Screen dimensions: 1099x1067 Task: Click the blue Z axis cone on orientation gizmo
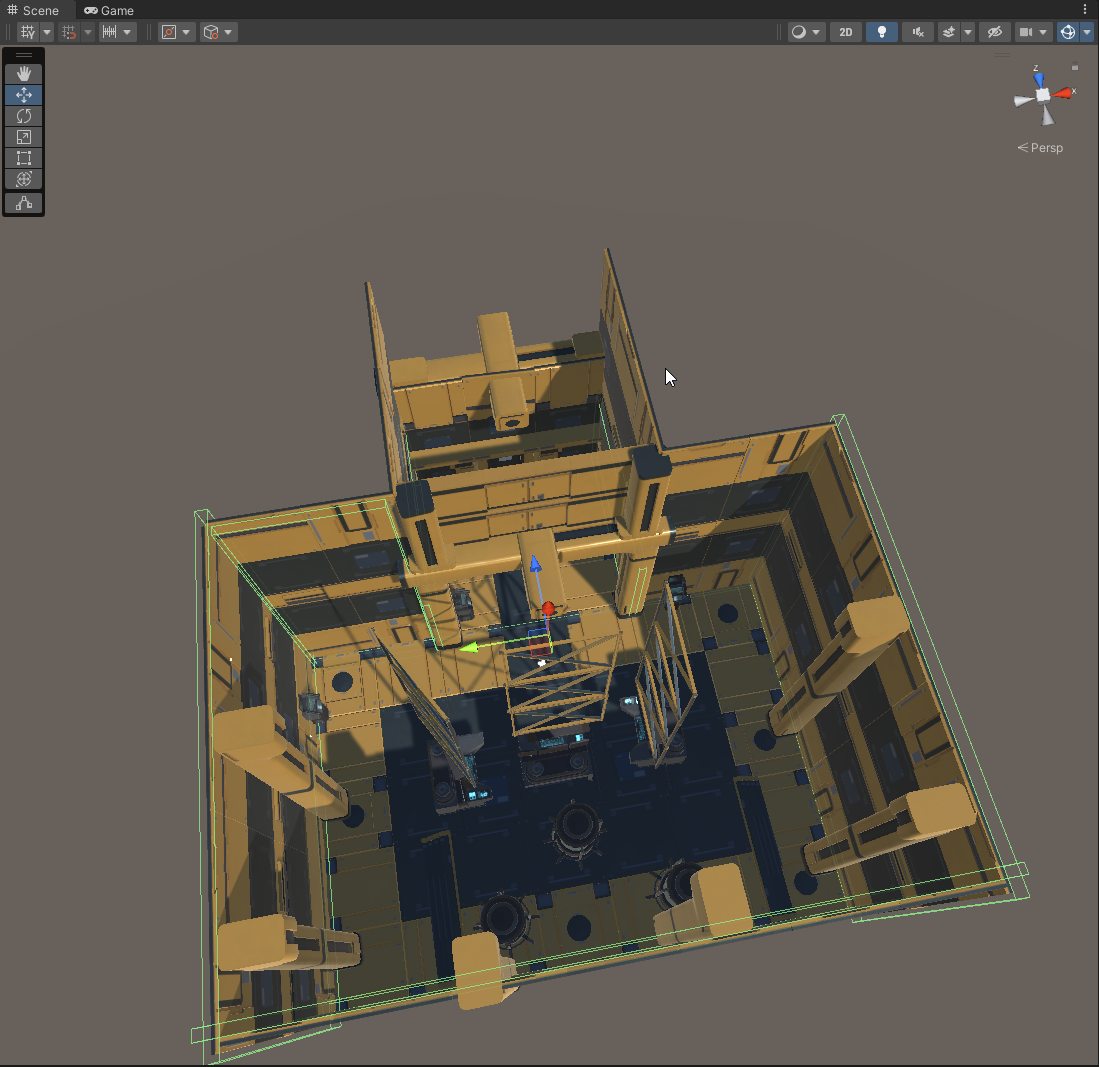point(1039,80)
